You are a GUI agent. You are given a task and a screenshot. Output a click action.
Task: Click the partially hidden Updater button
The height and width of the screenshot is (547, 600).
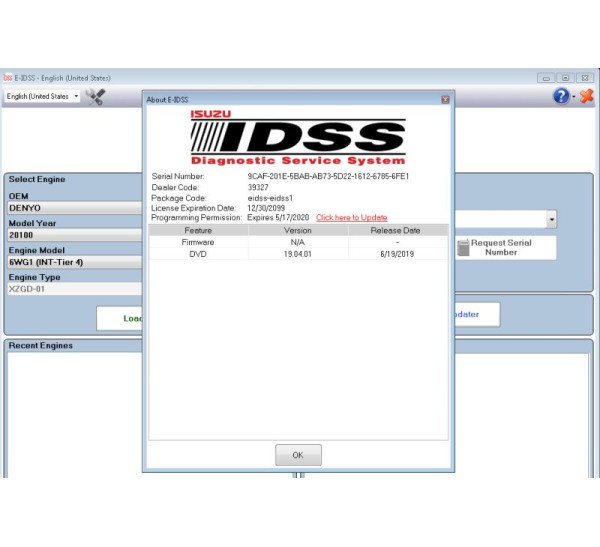476,314
